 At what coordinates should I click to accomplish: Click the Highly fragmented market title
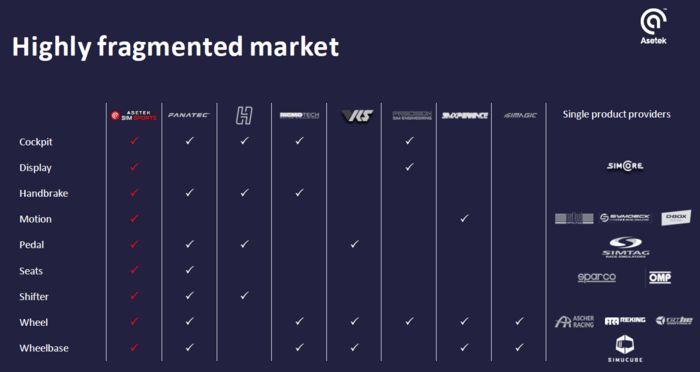coord(175,47)
